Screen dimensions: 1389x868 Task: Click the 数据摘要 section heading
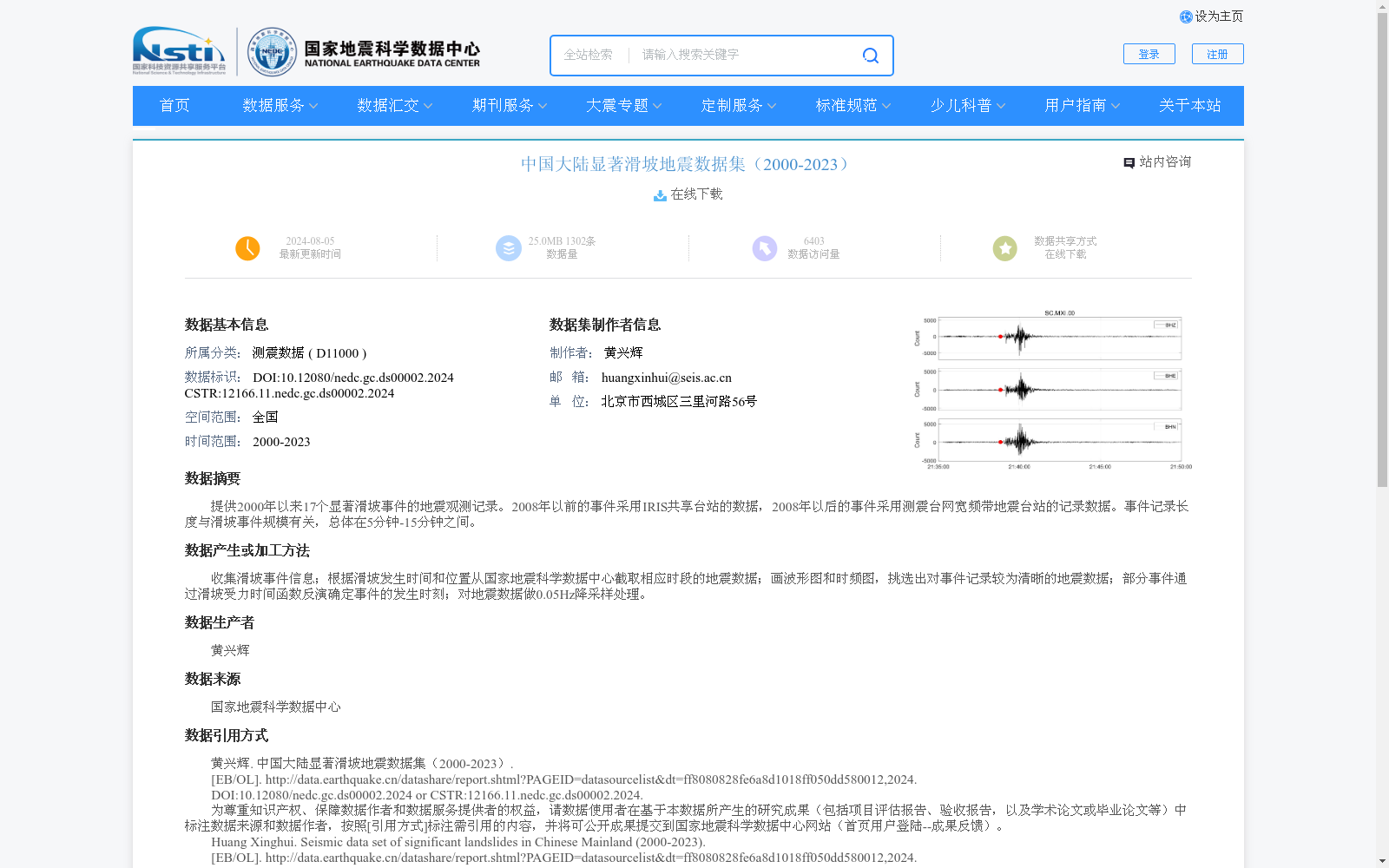213,479
